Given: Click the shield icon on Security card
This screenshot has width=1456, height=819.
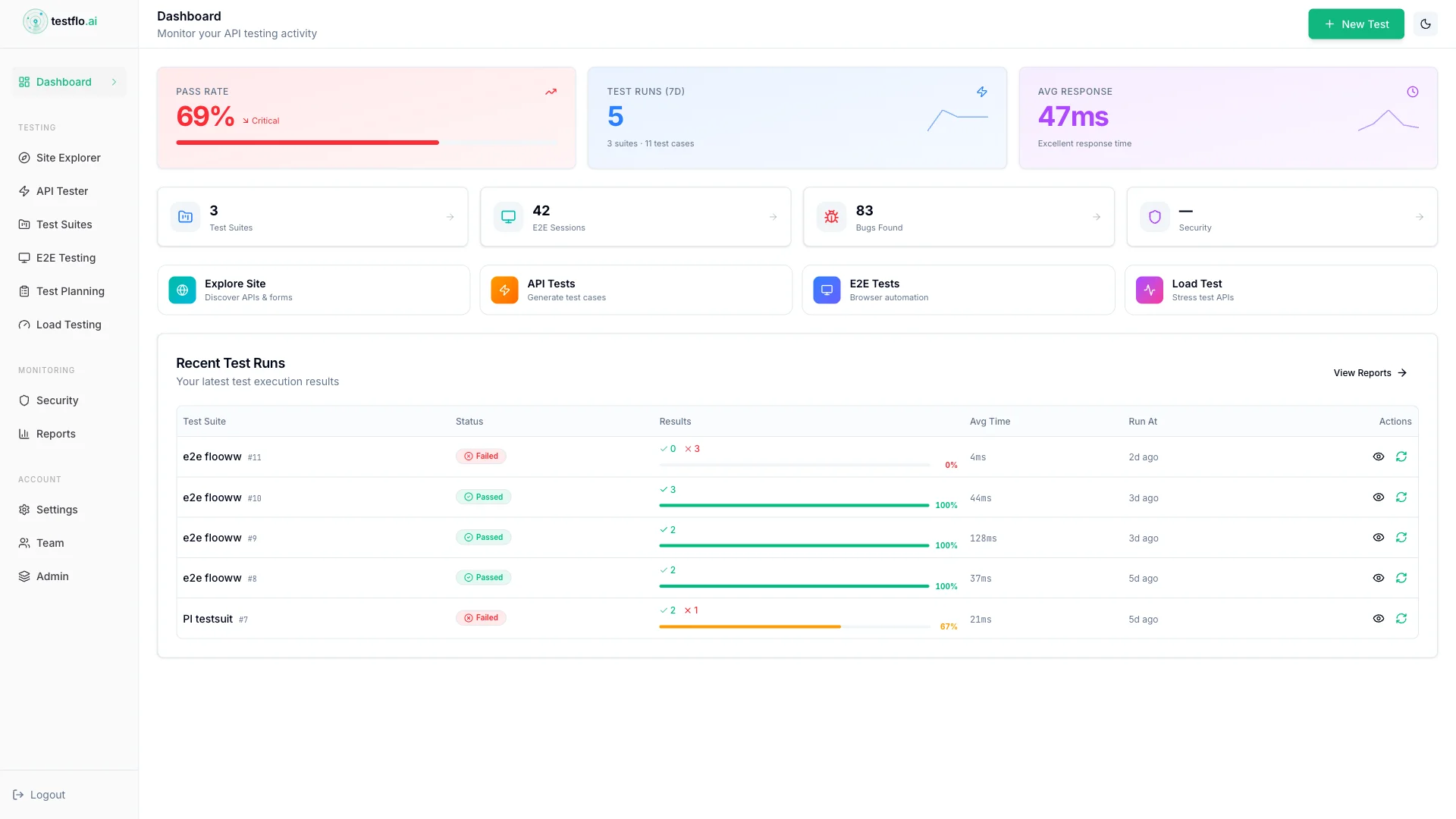Looking at the screenshot, I should (x=1154, y=217).
